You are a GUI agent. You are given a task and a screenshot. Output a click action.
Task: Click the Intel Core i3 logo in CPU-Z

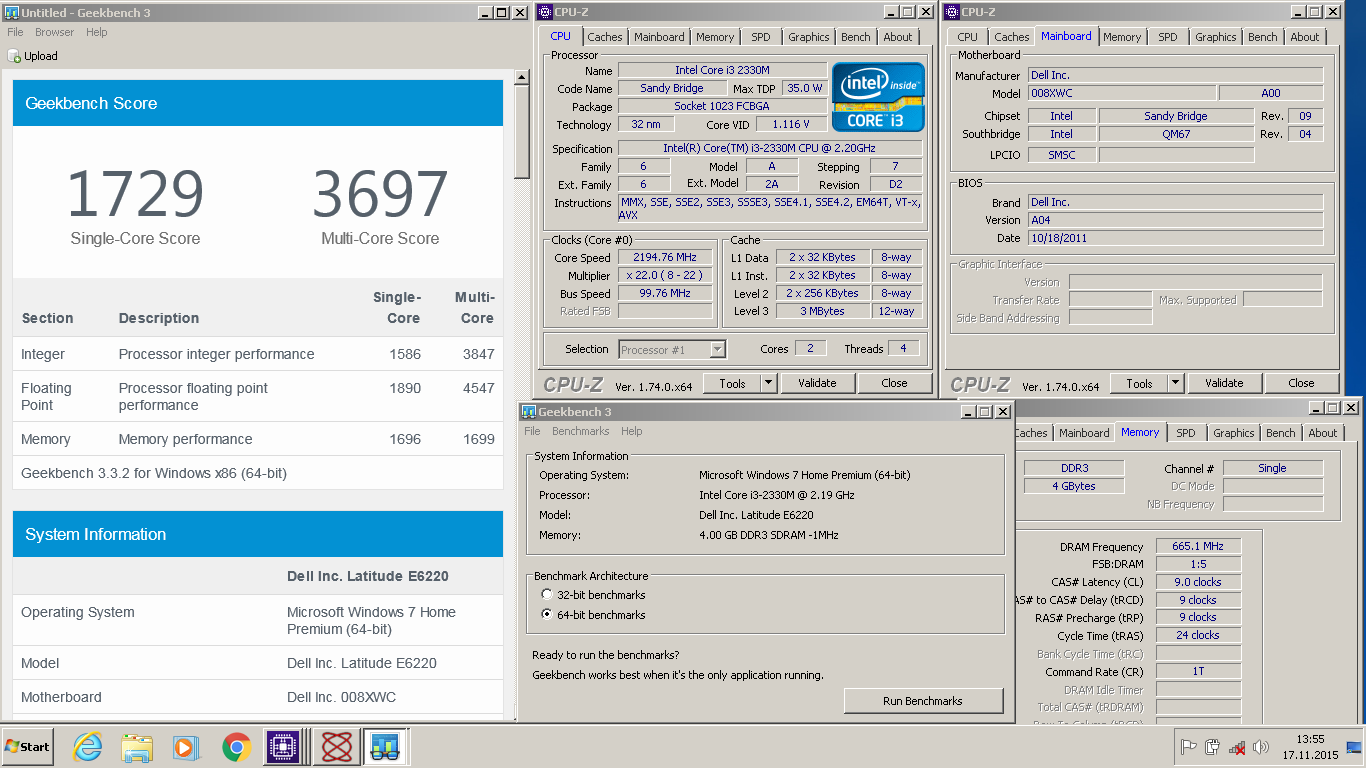click(879, 97)
